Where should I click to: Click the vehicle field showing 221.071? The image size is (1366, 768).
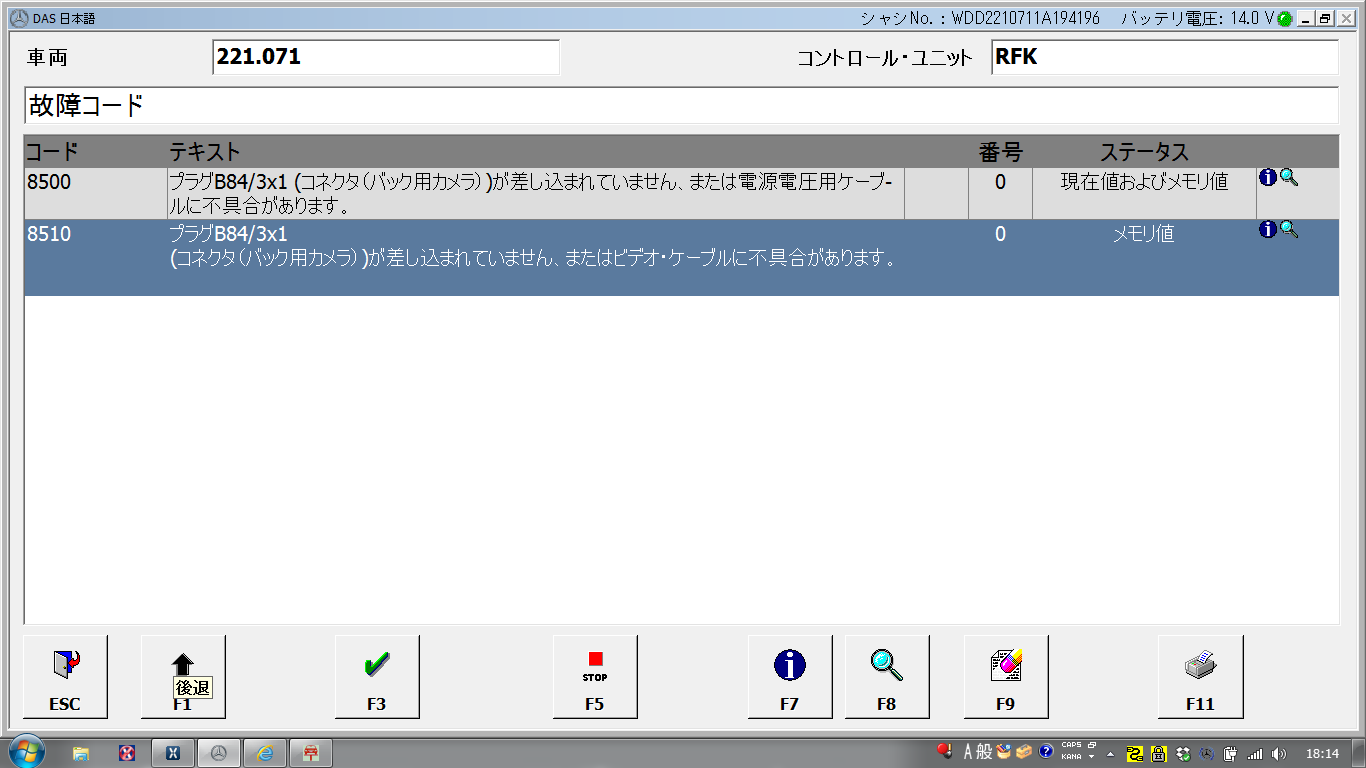click(x=386, y=57)
